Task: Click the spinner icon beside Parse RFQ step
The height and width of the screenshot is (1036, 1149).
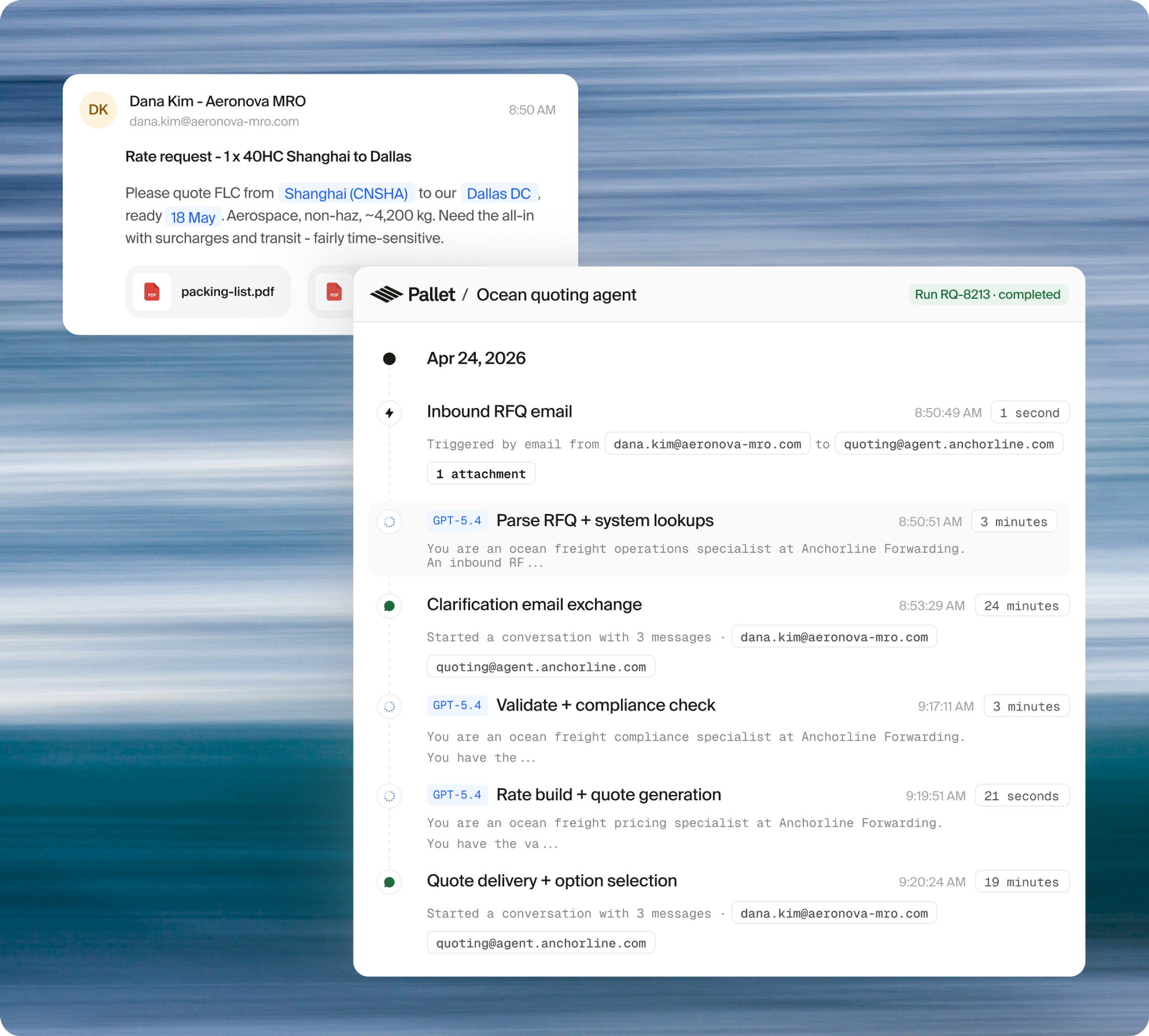Action: [390, 522]
